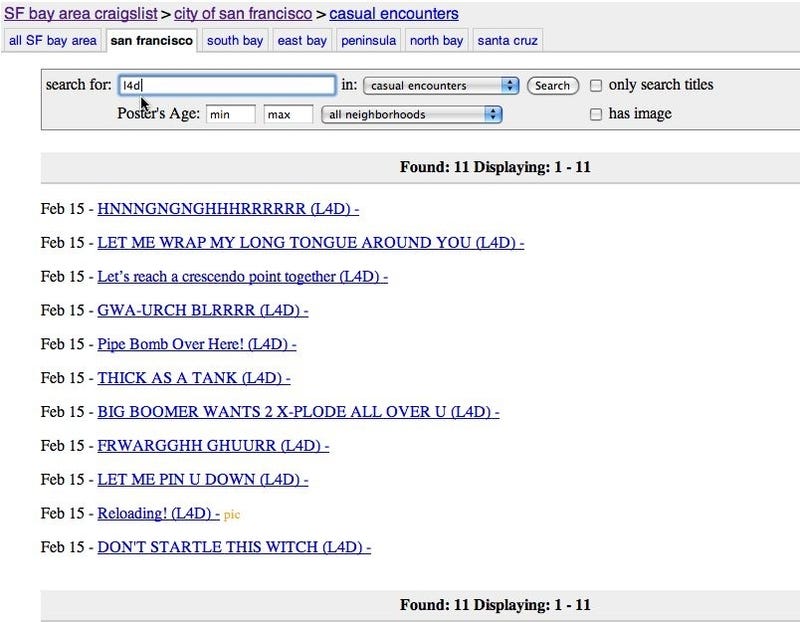
Task: Switch to the santa cruz tab
Action: click(x=508, y=40)
